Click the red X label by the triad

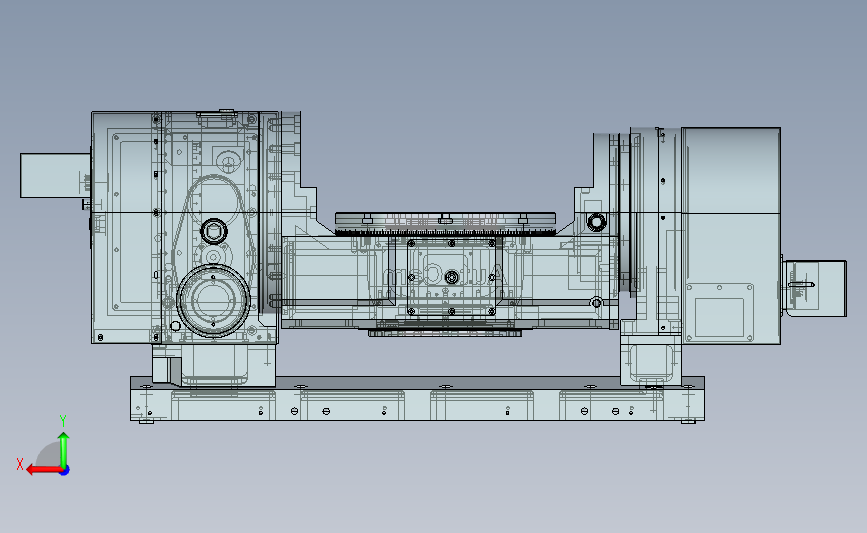pyautogui.click(x=20, y=464)
